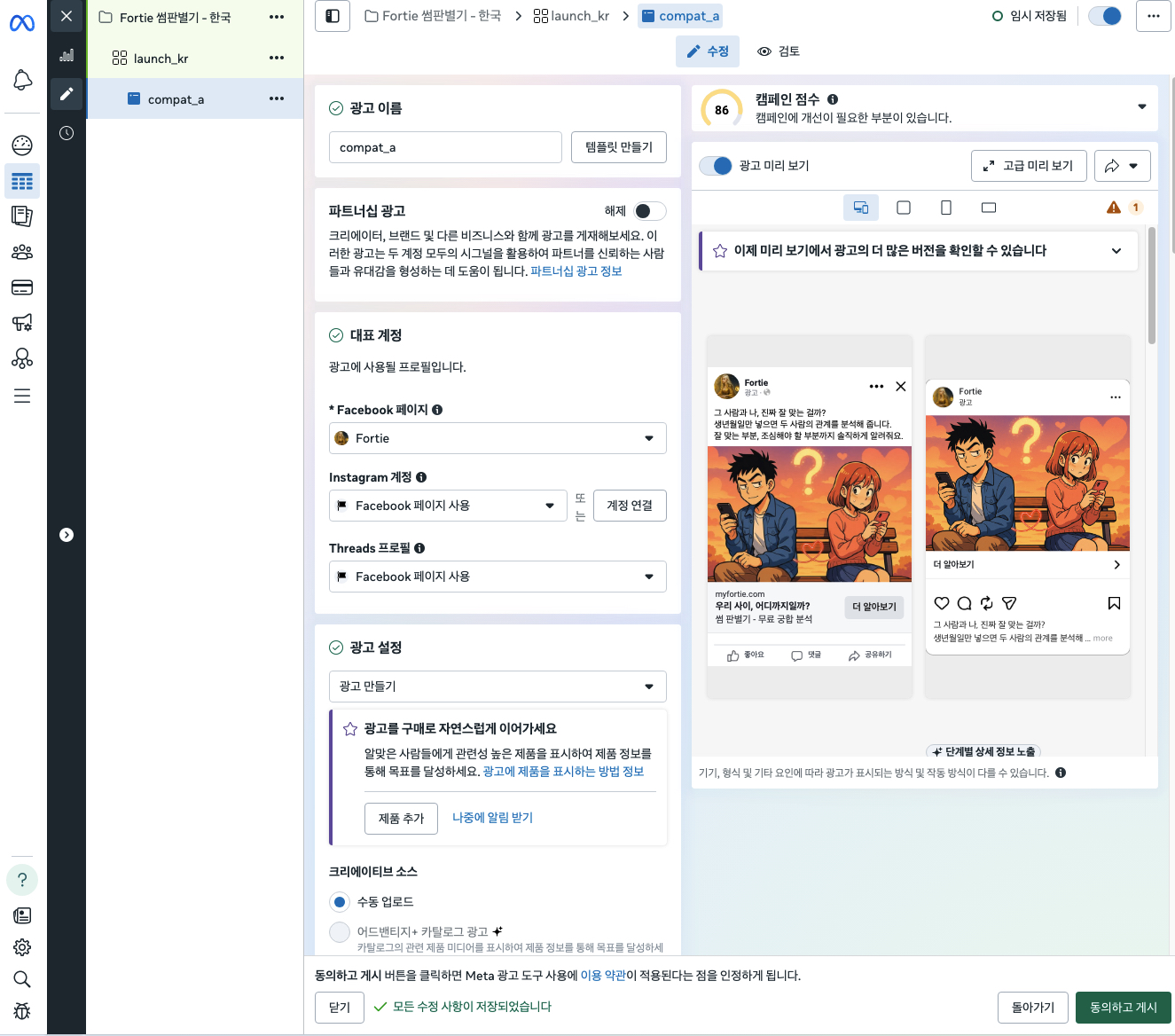Click the compat_a ad name input field

pyautogui.click(x=444, y=147)
